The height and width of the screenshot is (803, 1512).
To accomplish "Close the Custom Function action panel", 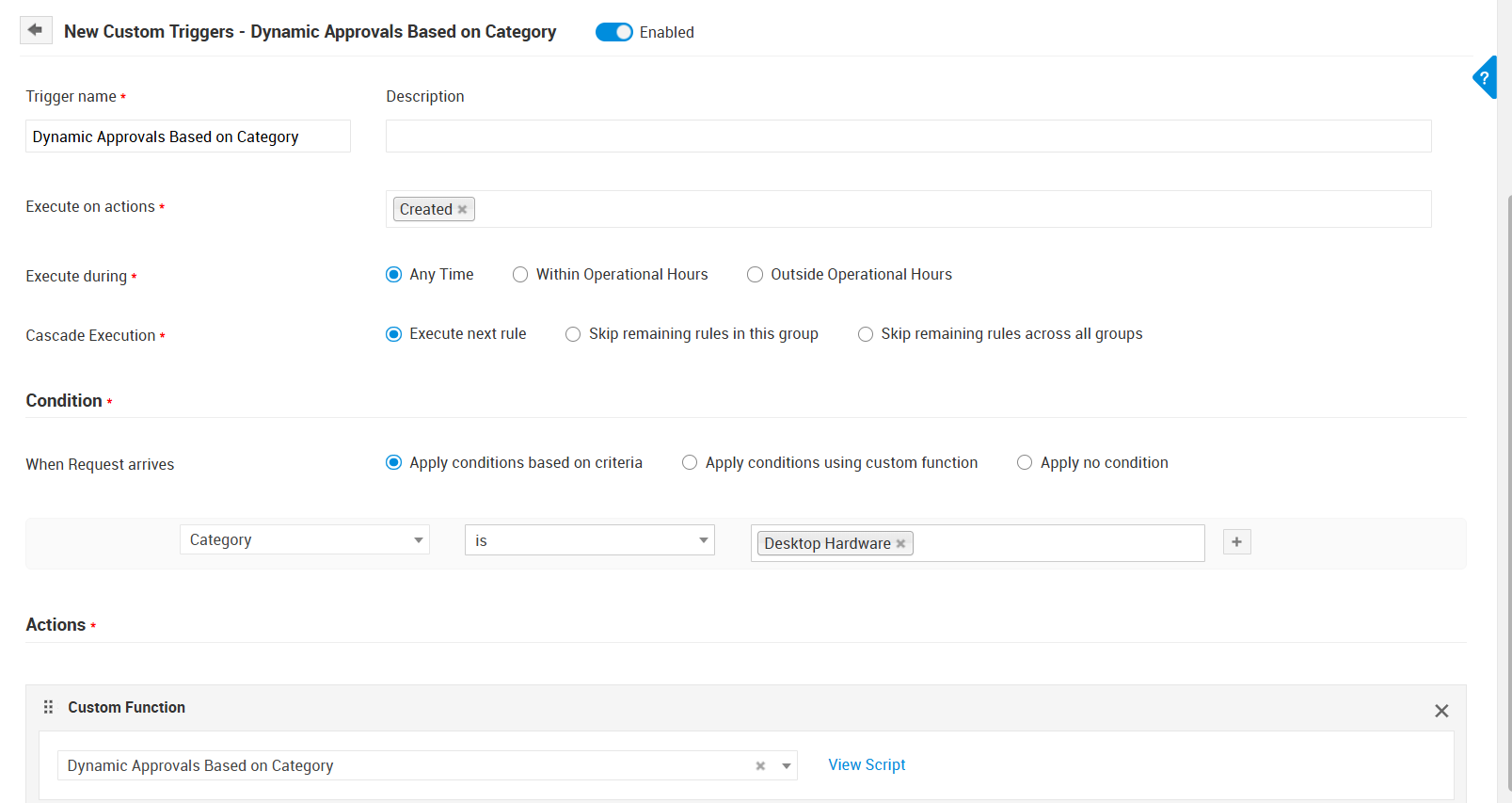I will (x=1440, y=711).
